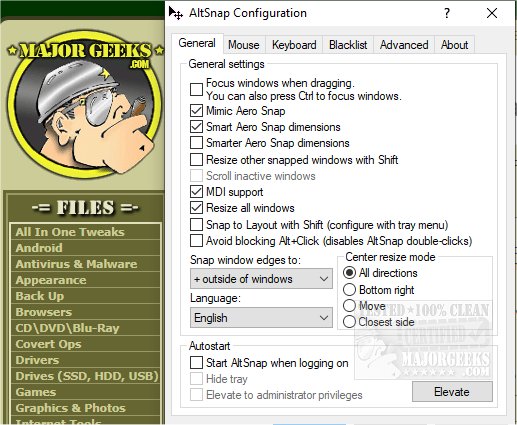Viewport: 517px width, 425px height.
Task: Open the Browsers category link
Action: pos(44,312)
